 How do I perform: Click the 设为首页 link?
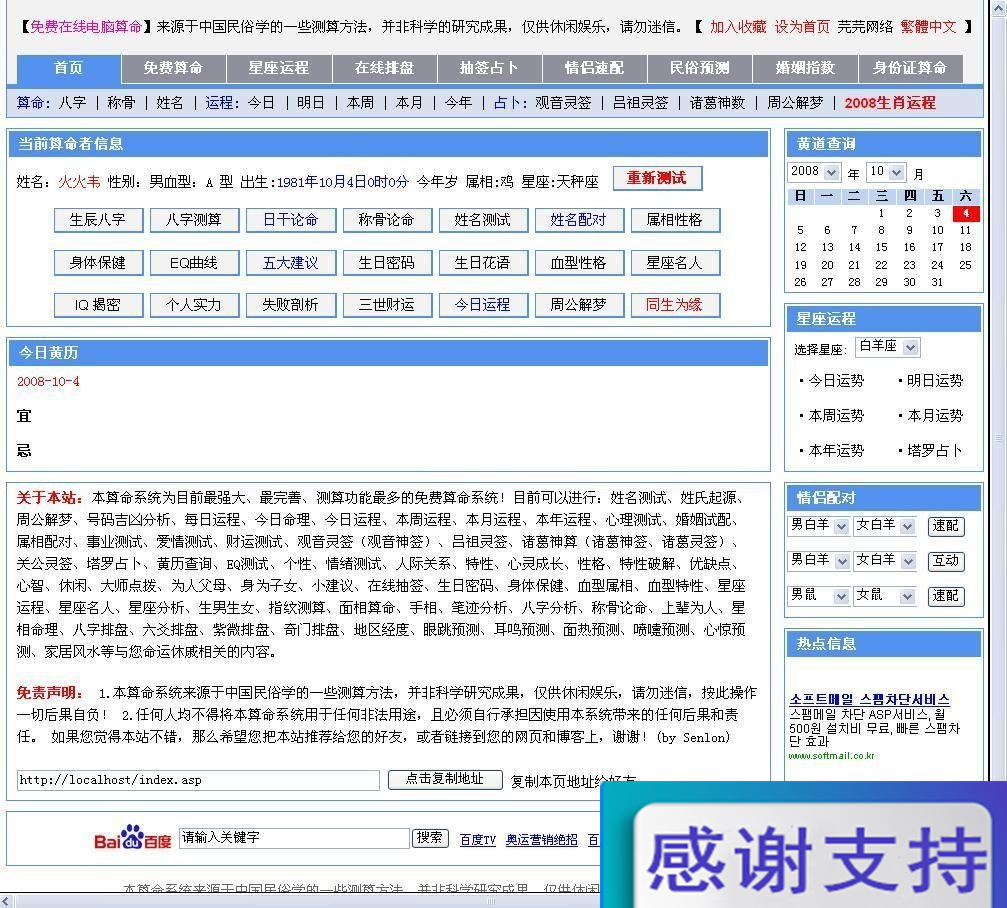tap(802, 27)
